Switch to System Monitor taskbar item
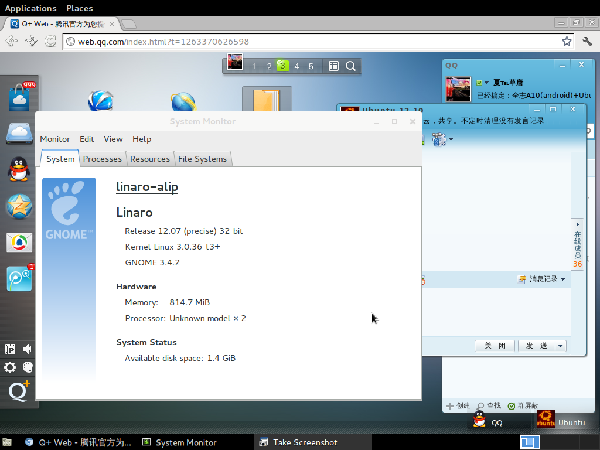This screenshot has width=600, height=450. click(x=179, y=442)
